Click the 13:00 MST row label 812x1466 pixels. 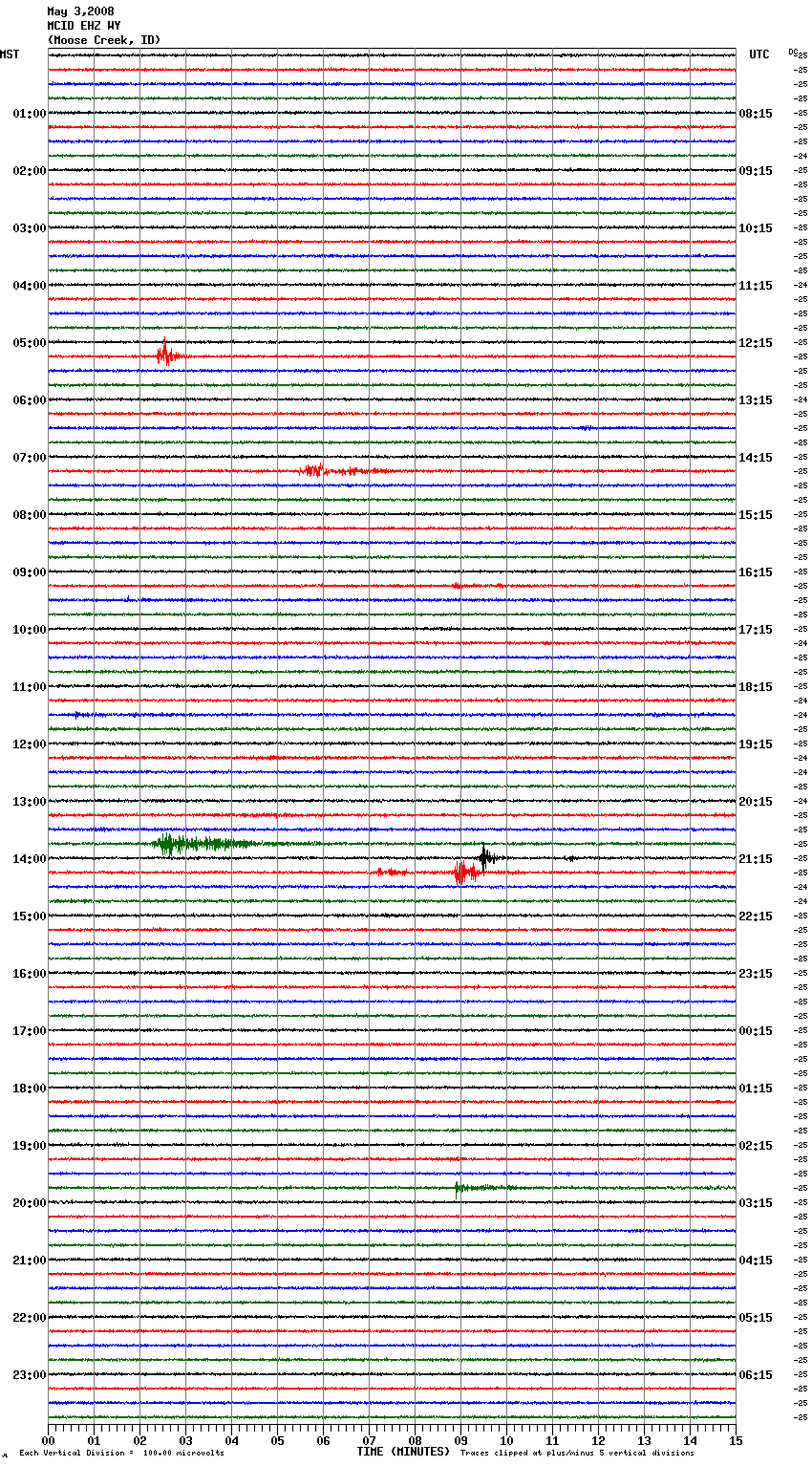click(30, 802)
